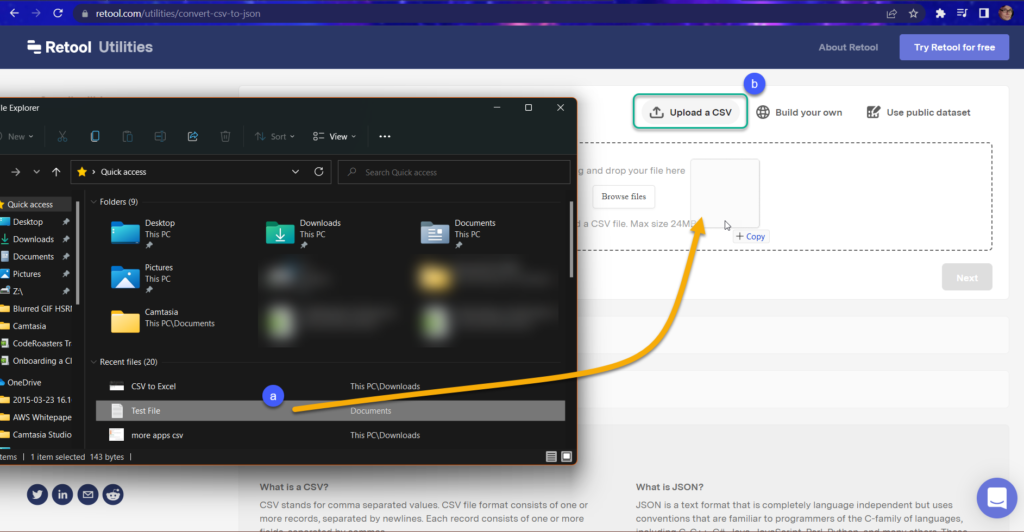Bookmark this page with the star icon

tap(913, 14)
